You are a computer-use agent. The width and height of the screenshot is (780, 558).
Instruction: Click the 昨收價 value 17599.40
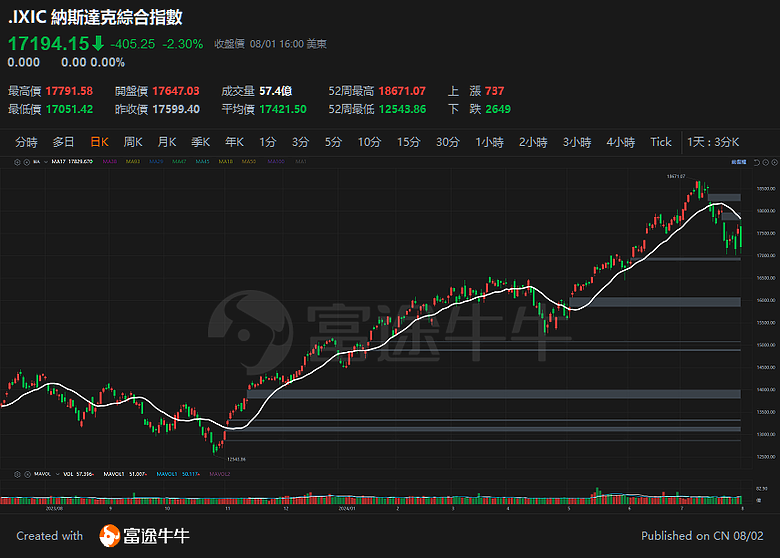point(176,109)
